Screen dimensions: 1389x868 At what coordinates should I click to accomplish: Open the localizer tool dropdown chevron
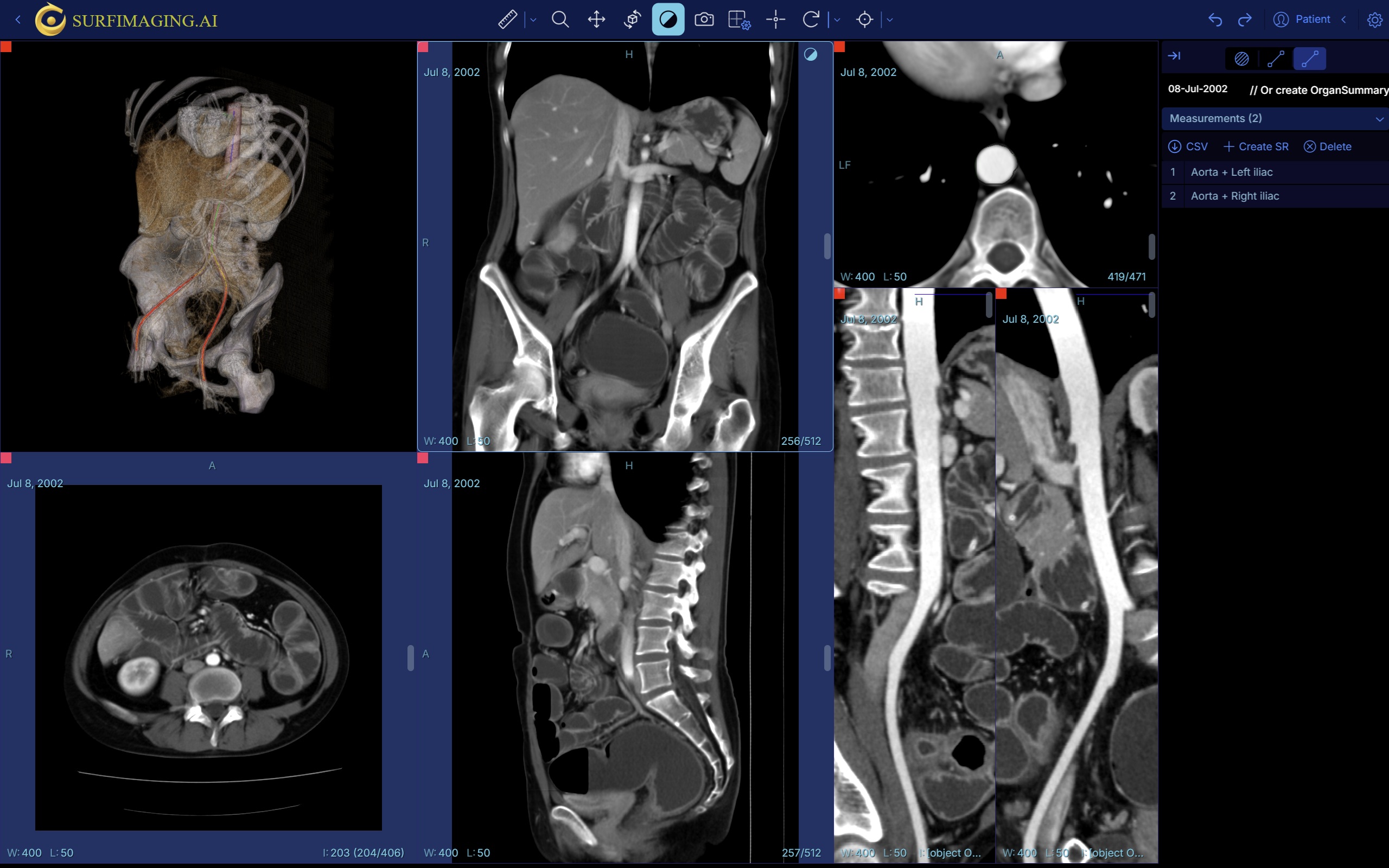890,19
